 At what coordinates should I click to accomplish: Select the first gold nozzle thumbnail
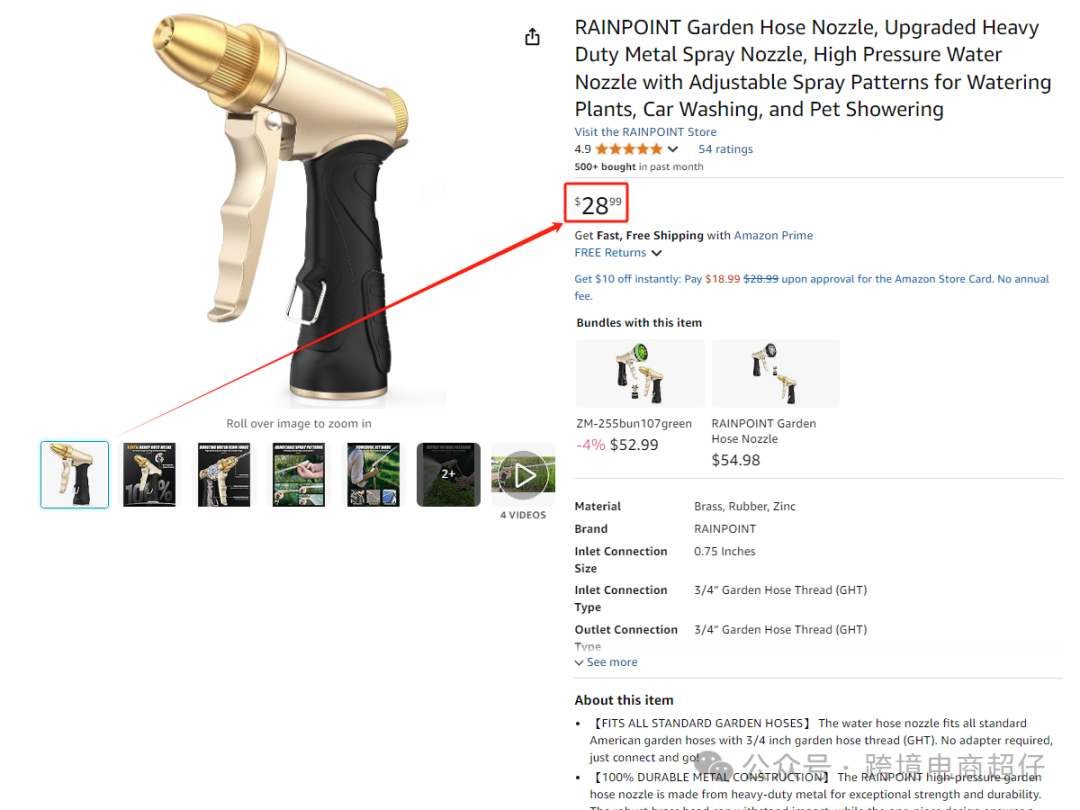click(x=74, y=475)
